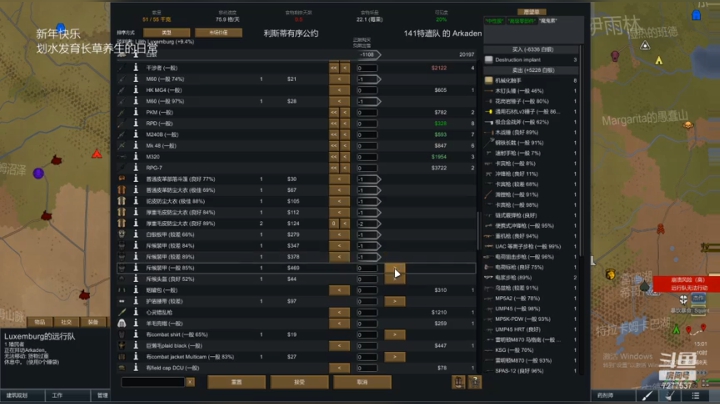Viewport: 720px width, 404px height.
Task: View info for the M320 row
Action: [x=135, y=157]
